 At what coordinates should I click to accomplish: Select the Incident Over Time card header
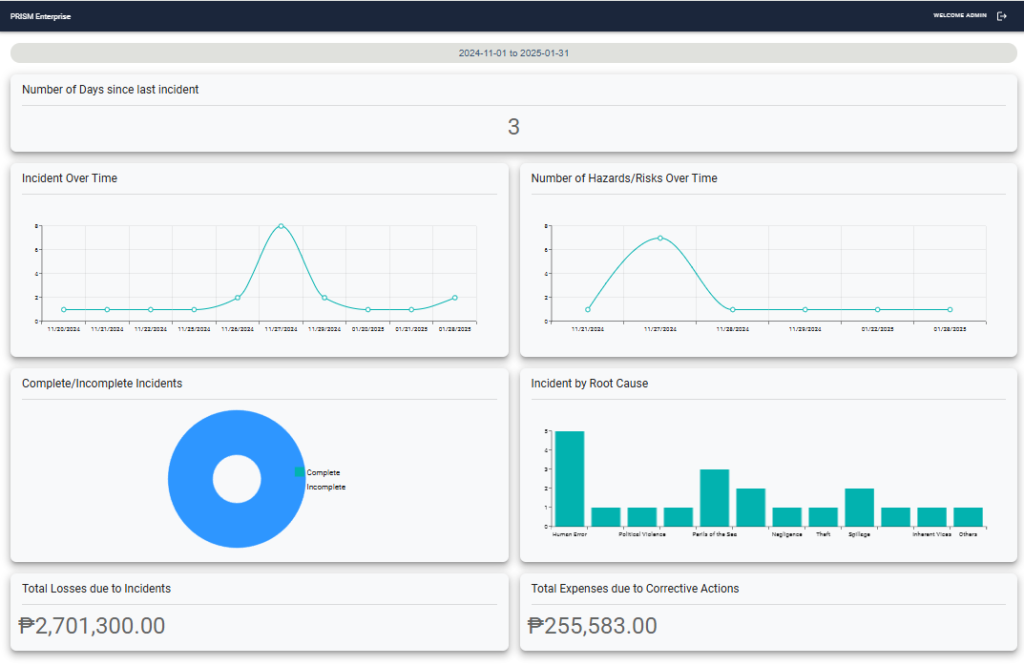70,178
